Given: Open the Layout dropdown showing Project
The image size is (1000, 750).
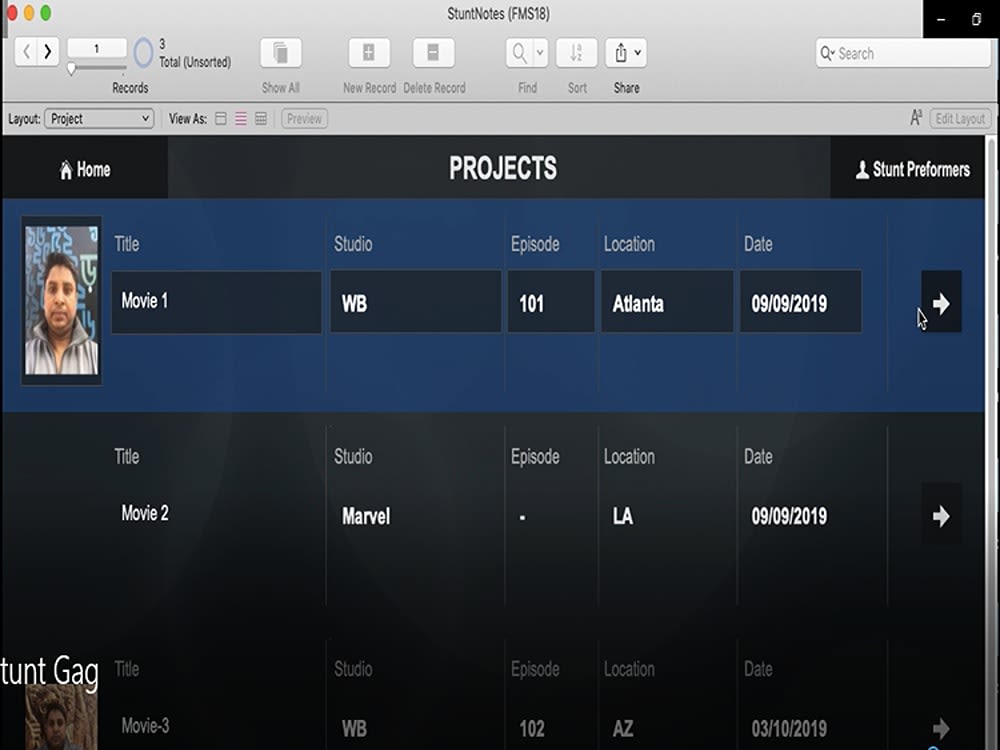Looking at the screenshot, I should pyautogui.click(x=98, y=118).
